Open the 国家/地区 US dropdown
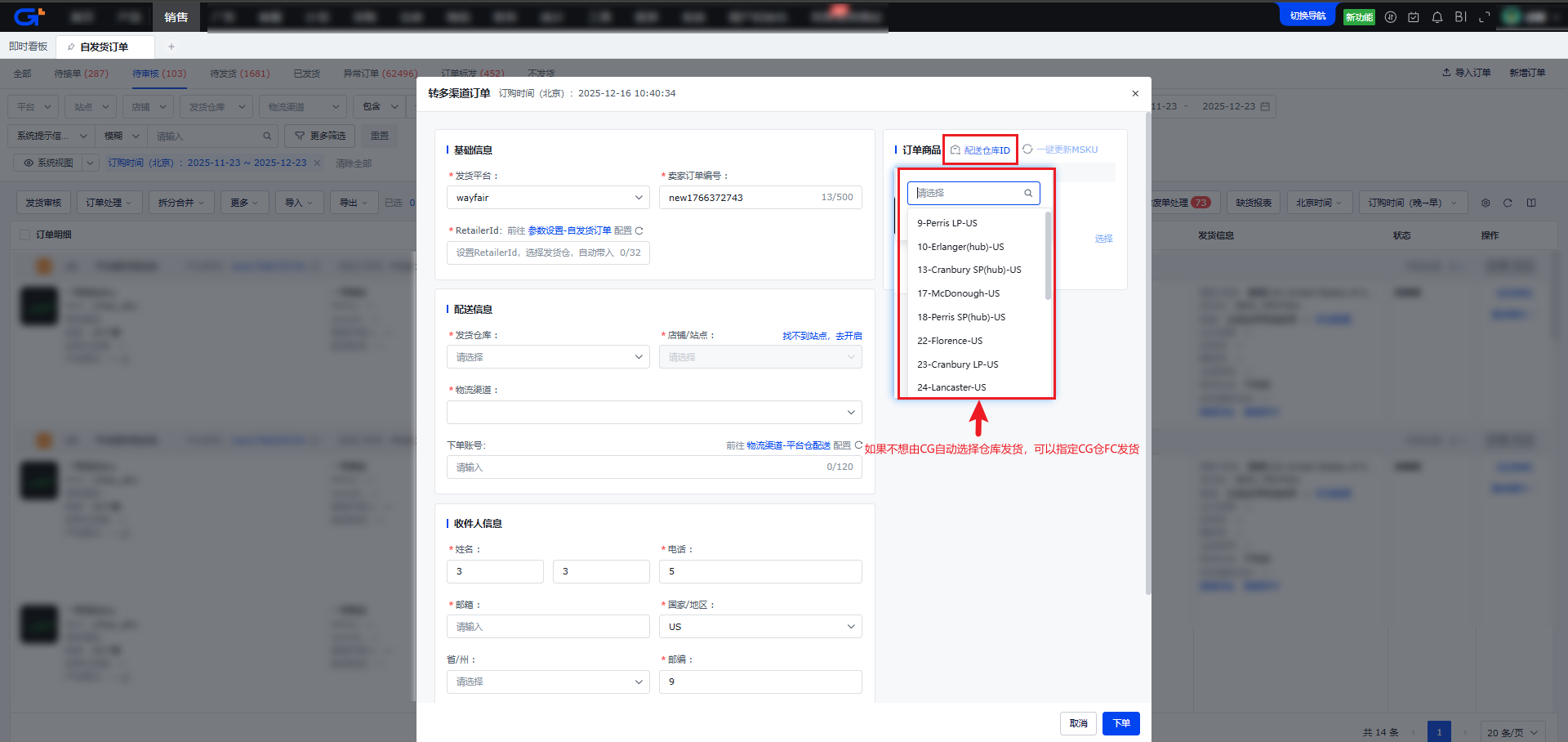Viewport: 1568px width, 742px height. tap(760, 627)
